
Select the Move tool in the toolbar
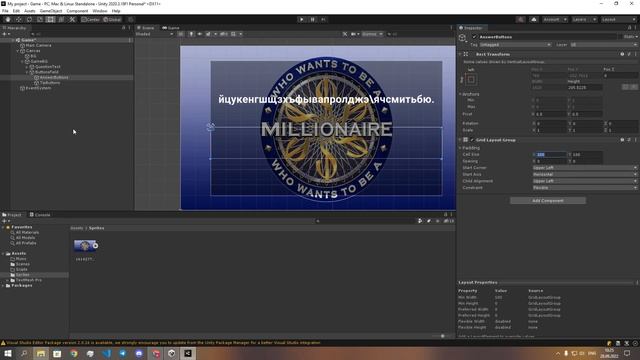(x=18, y=19)
